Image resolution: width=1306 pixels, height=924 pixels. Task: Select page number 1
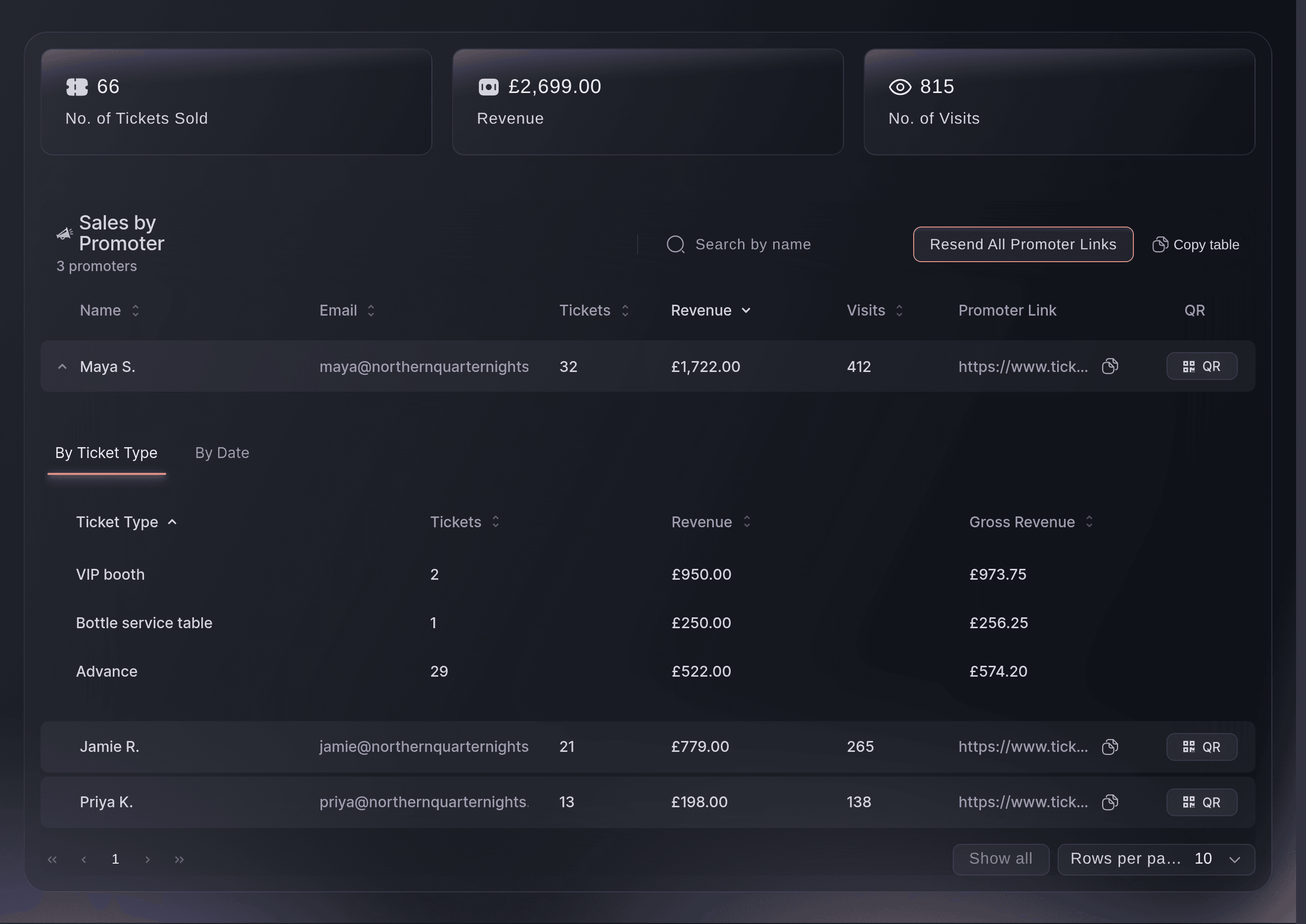[x=116, y=859]
